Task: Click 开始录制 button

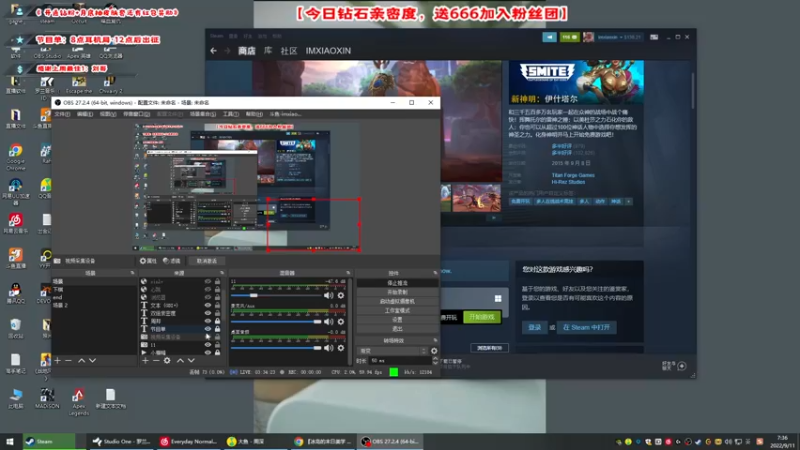Action: point(397,292)
